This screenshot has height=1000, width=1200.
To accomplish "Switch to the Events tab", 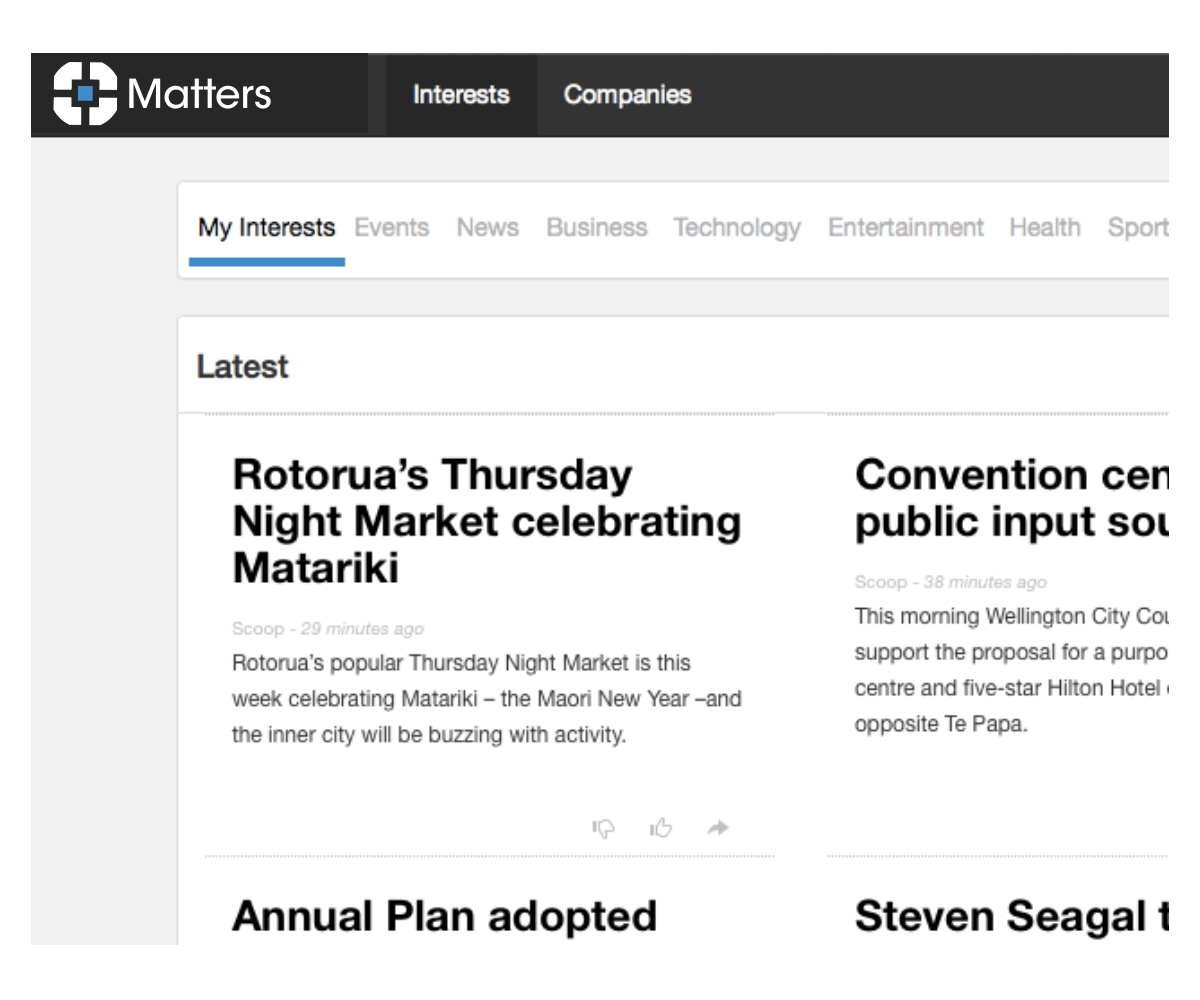I will 392,228.
